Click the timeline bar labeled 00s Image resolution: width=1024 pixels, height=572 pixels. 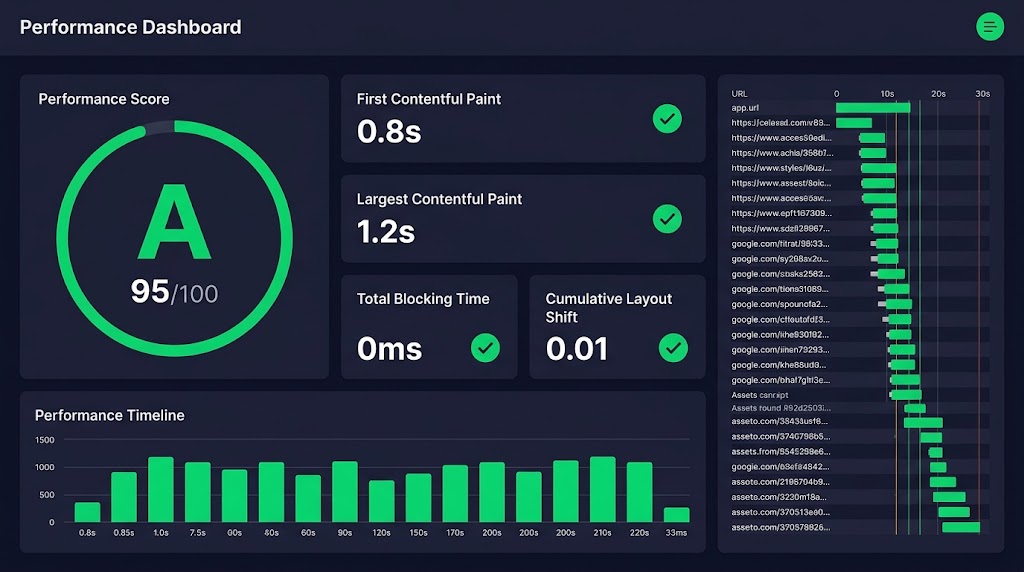[234, 496]
